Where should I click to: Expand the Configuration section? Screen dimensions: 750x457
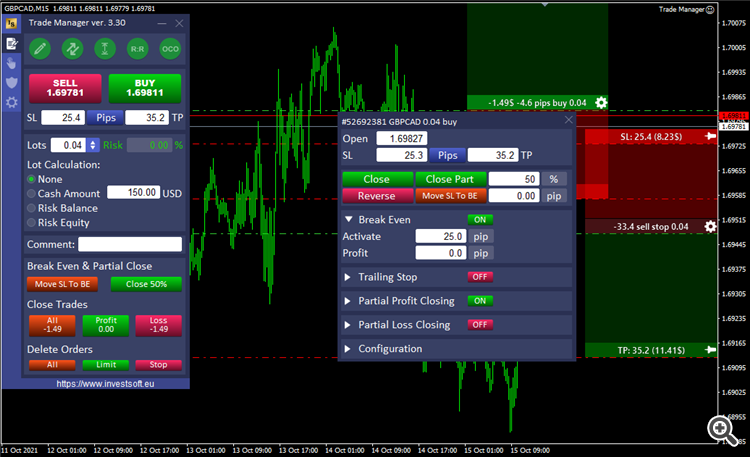point(348,349)
